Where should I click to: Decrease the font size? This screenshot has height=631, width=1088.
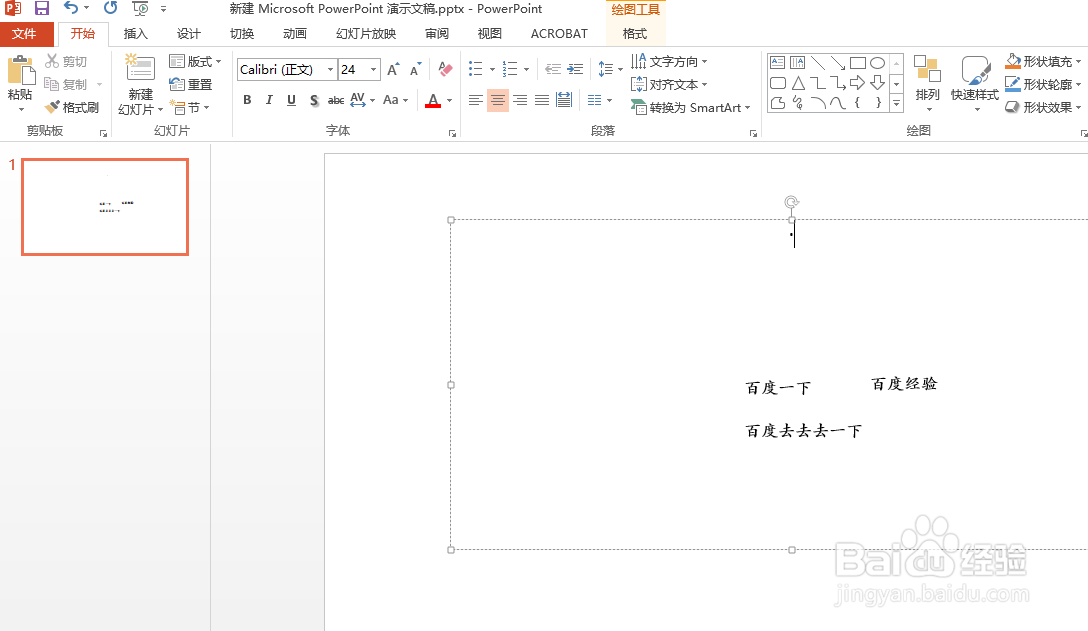tap(416, 69)
